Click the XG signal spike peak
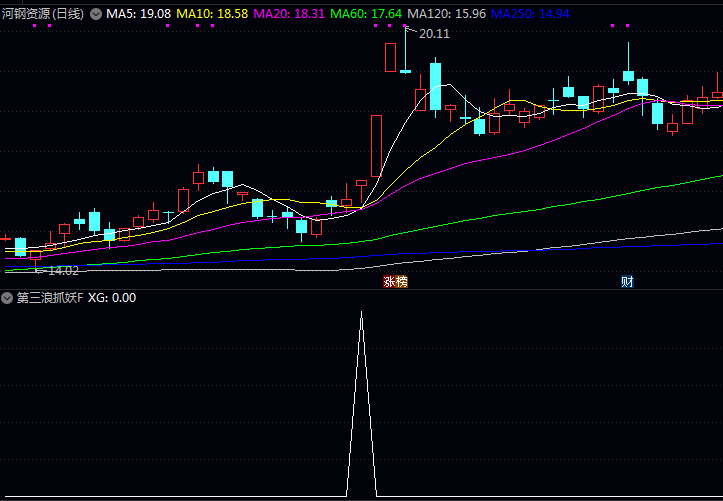 pos(361,315)
